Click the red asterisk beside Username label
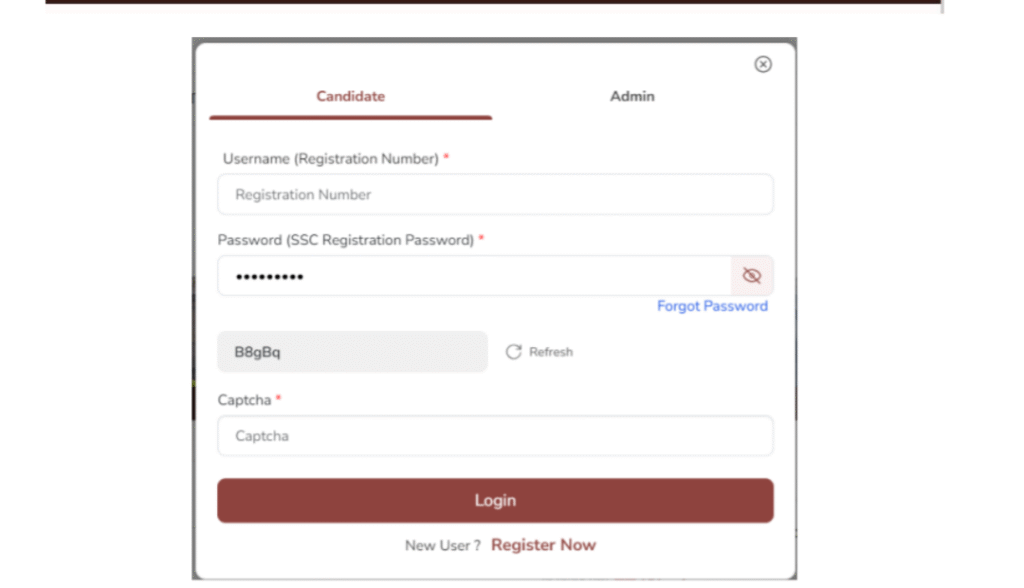The image size is (1024, 588). pos(446,158)
